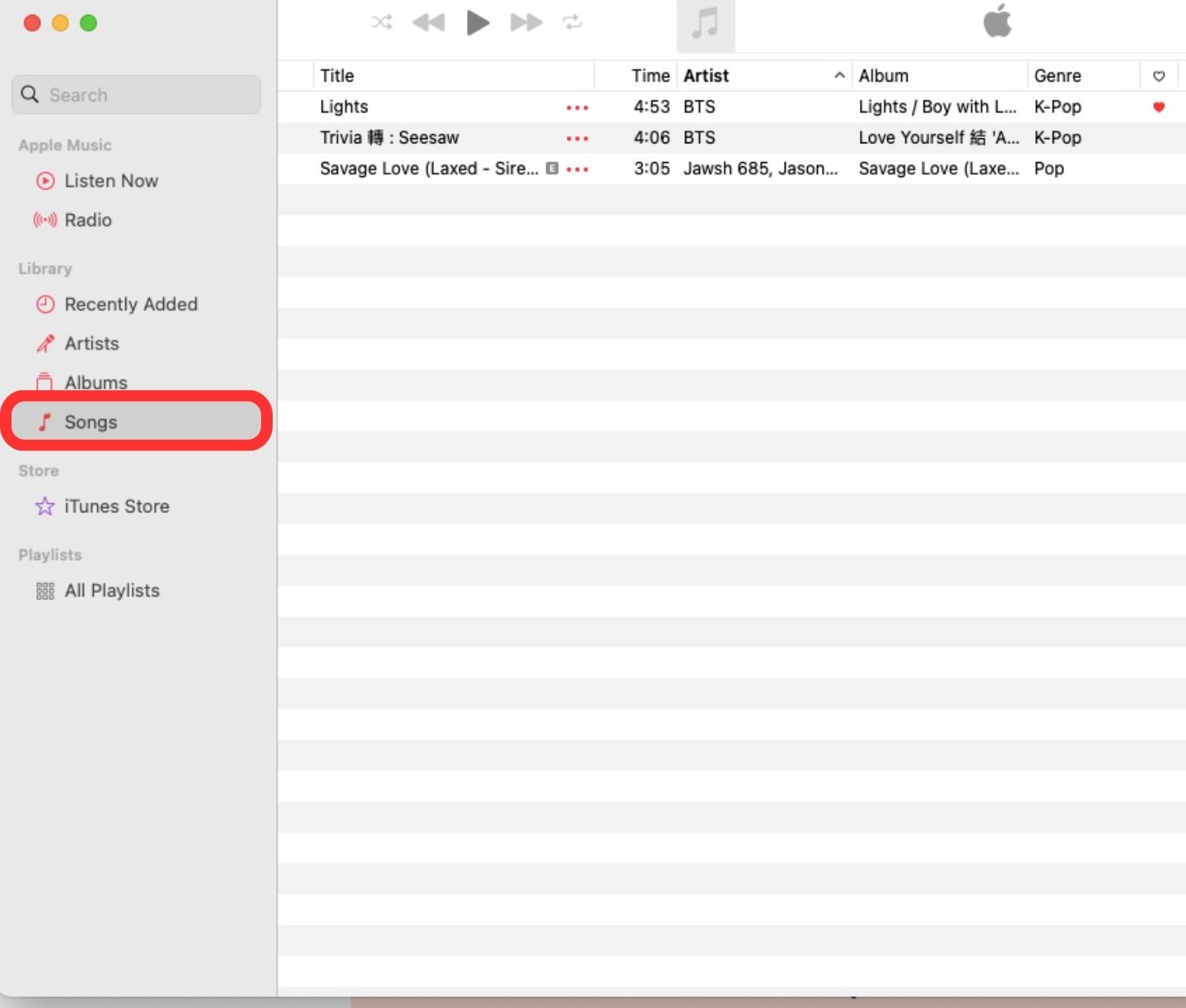Select the song Trivia 轉 : Seesaw

point(390,138)
